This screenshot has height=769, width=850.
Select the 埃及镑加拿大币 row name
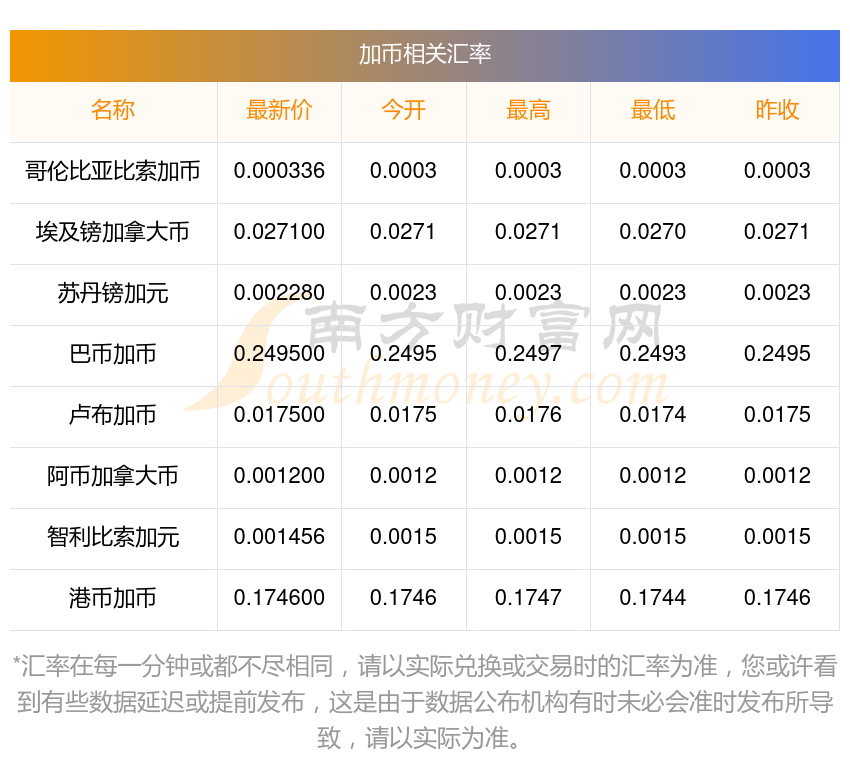[113, 232]
